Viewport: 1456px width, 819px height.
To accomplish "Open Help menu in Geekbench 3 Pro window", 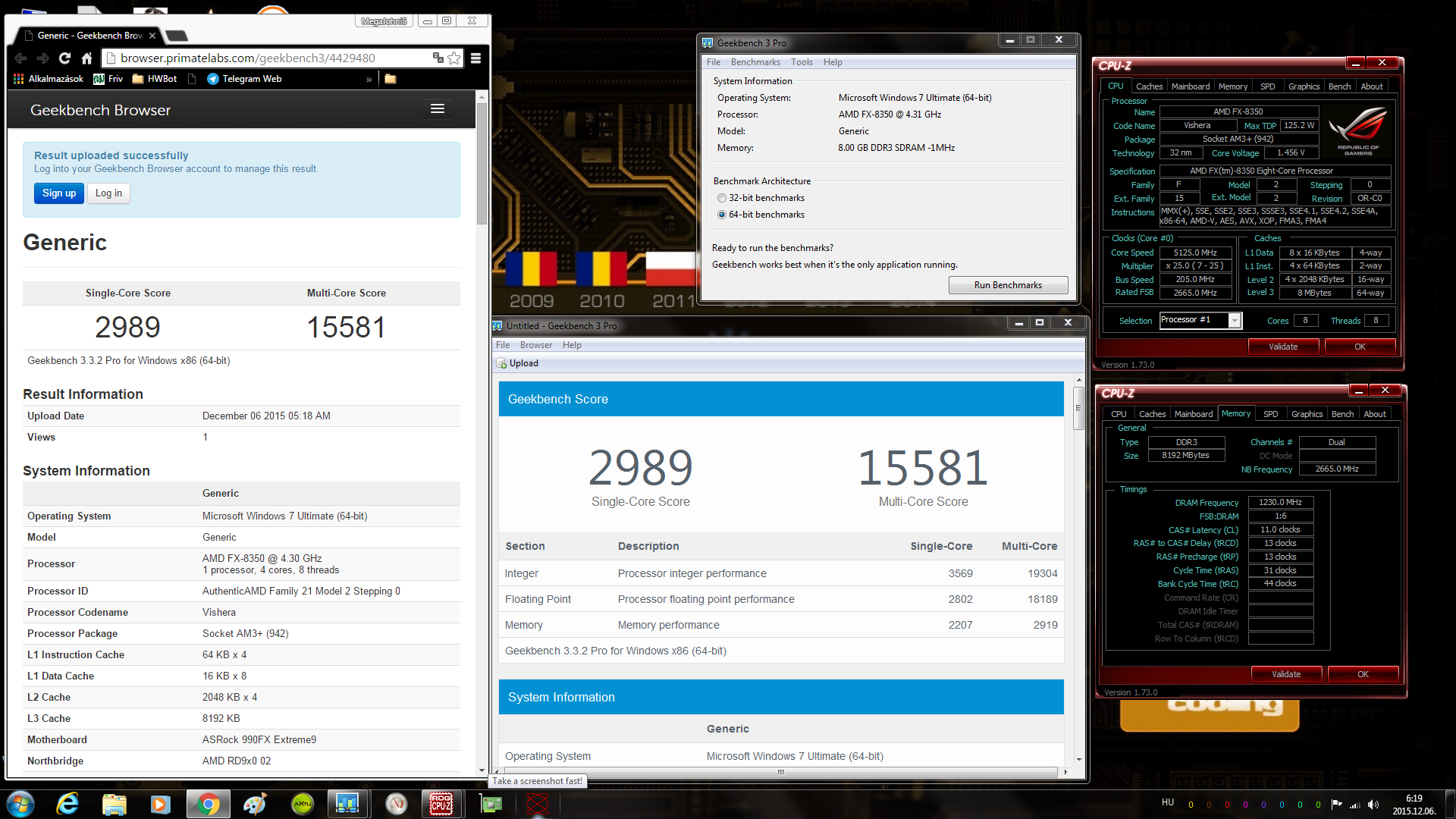I will 833,62.
